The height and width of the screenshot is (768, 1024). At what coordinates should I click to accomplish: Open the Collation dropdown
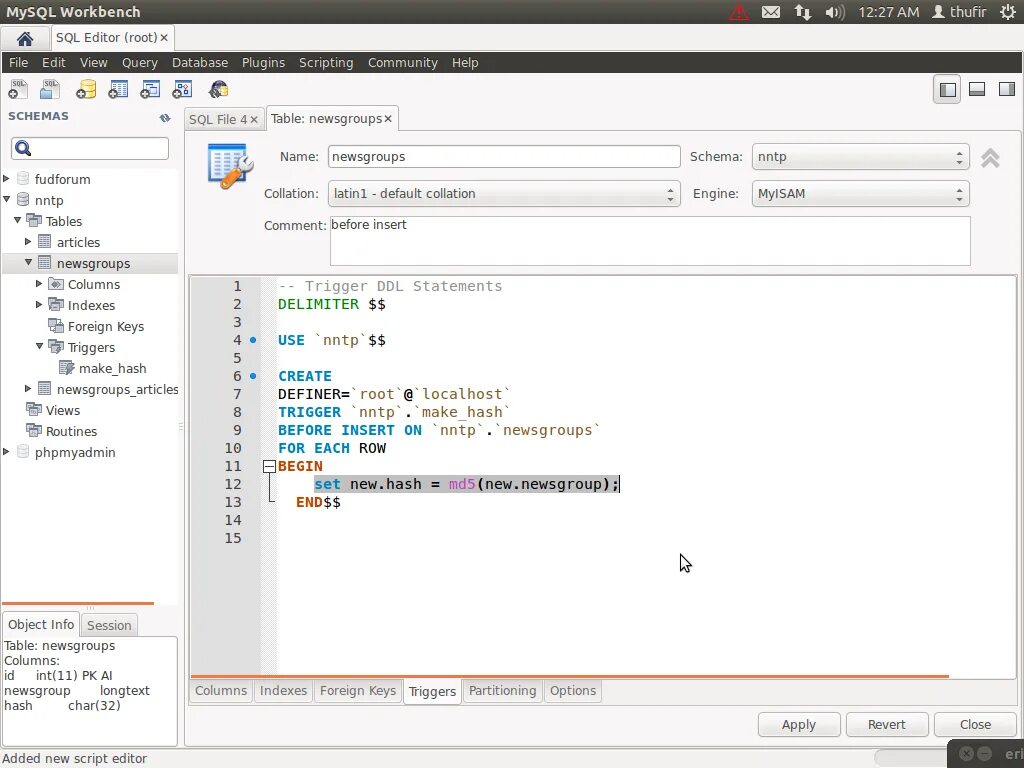504,194
